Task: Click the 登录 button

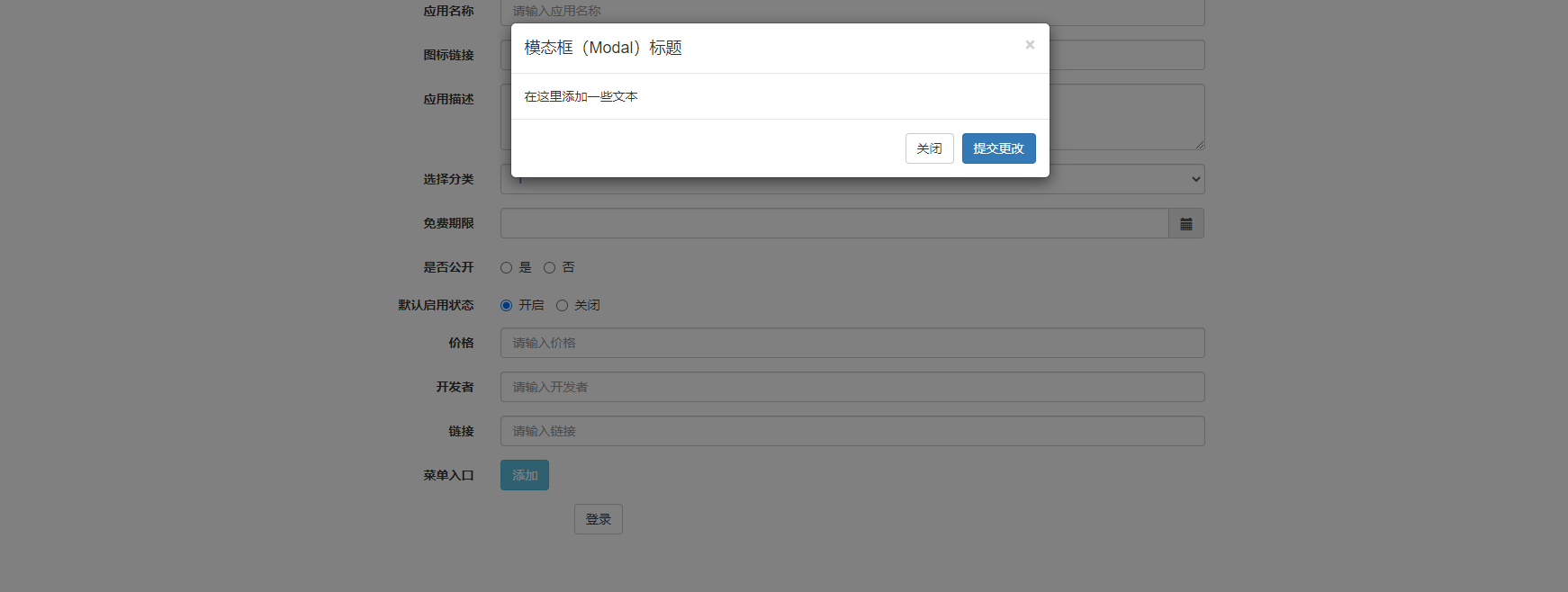Action: point(599,519)
